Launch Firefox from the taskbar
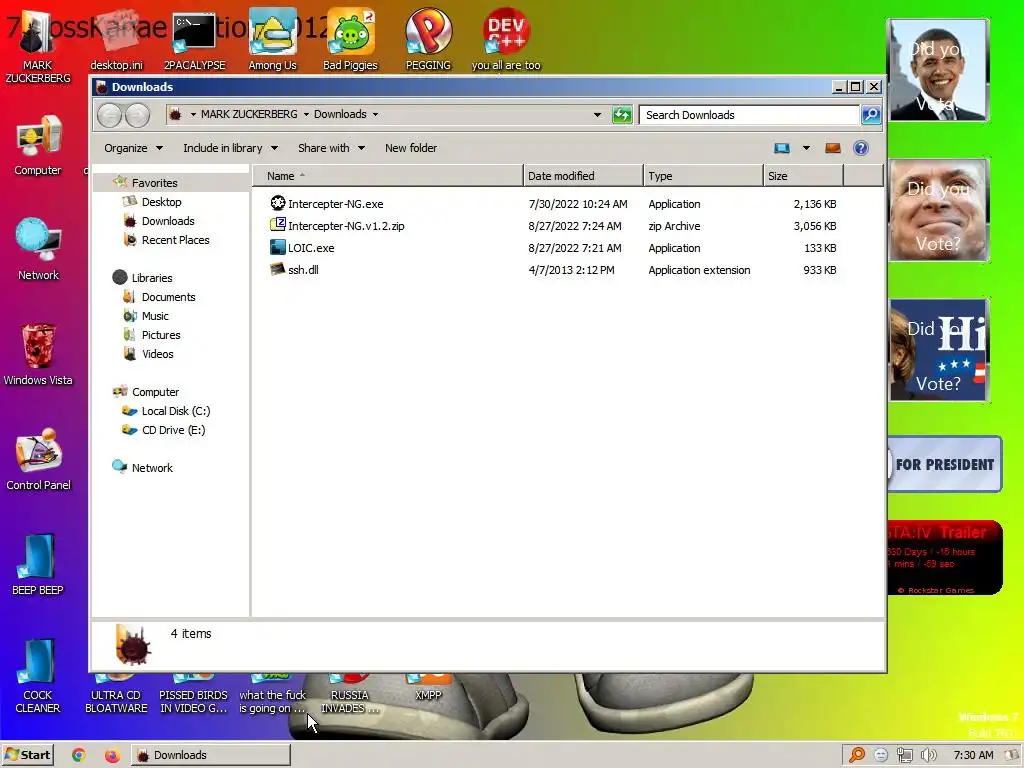Image resolution: width=1024 pixels, height=768 pixels. (x=112, y=755)
